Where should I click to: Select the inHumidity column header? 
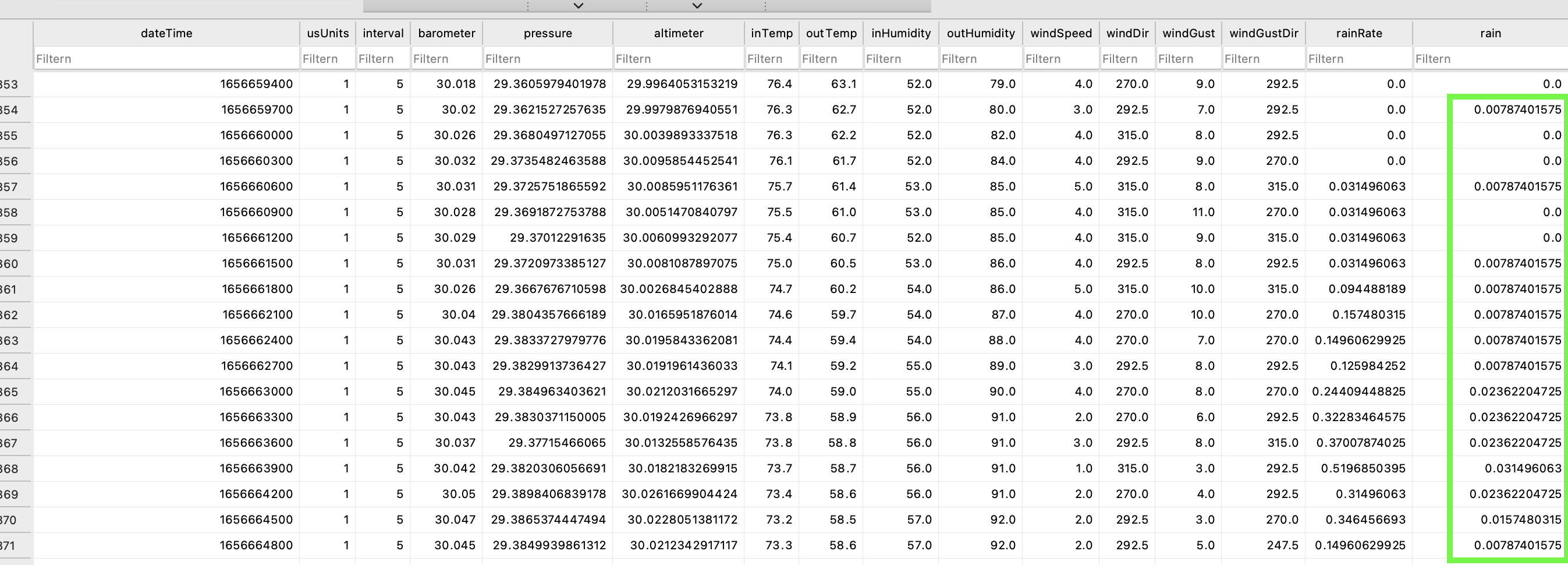pos(901,33)
